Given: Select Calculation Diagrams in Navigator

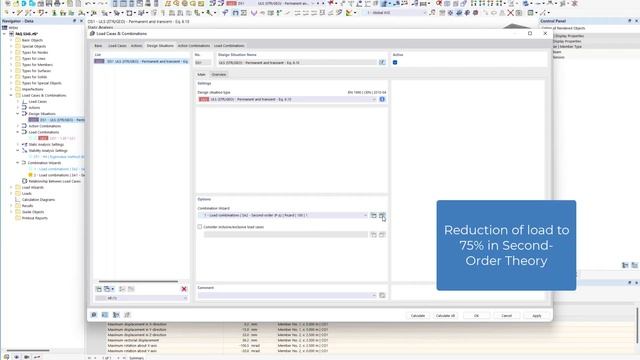Looking at the screenshot, I should tap(38, 200).
